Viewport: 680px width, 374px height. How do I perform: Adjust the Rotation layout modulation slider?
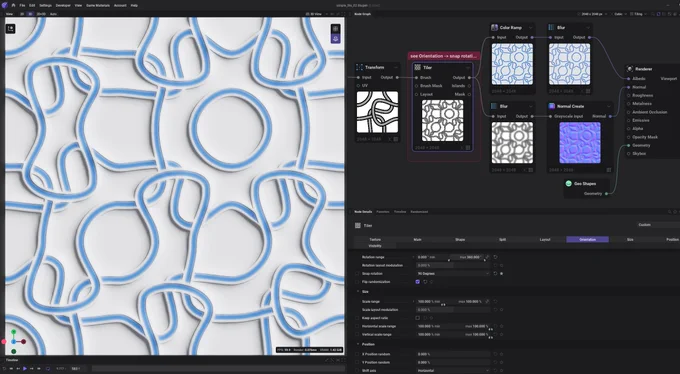pyautogui.click(x=453, y=266)
